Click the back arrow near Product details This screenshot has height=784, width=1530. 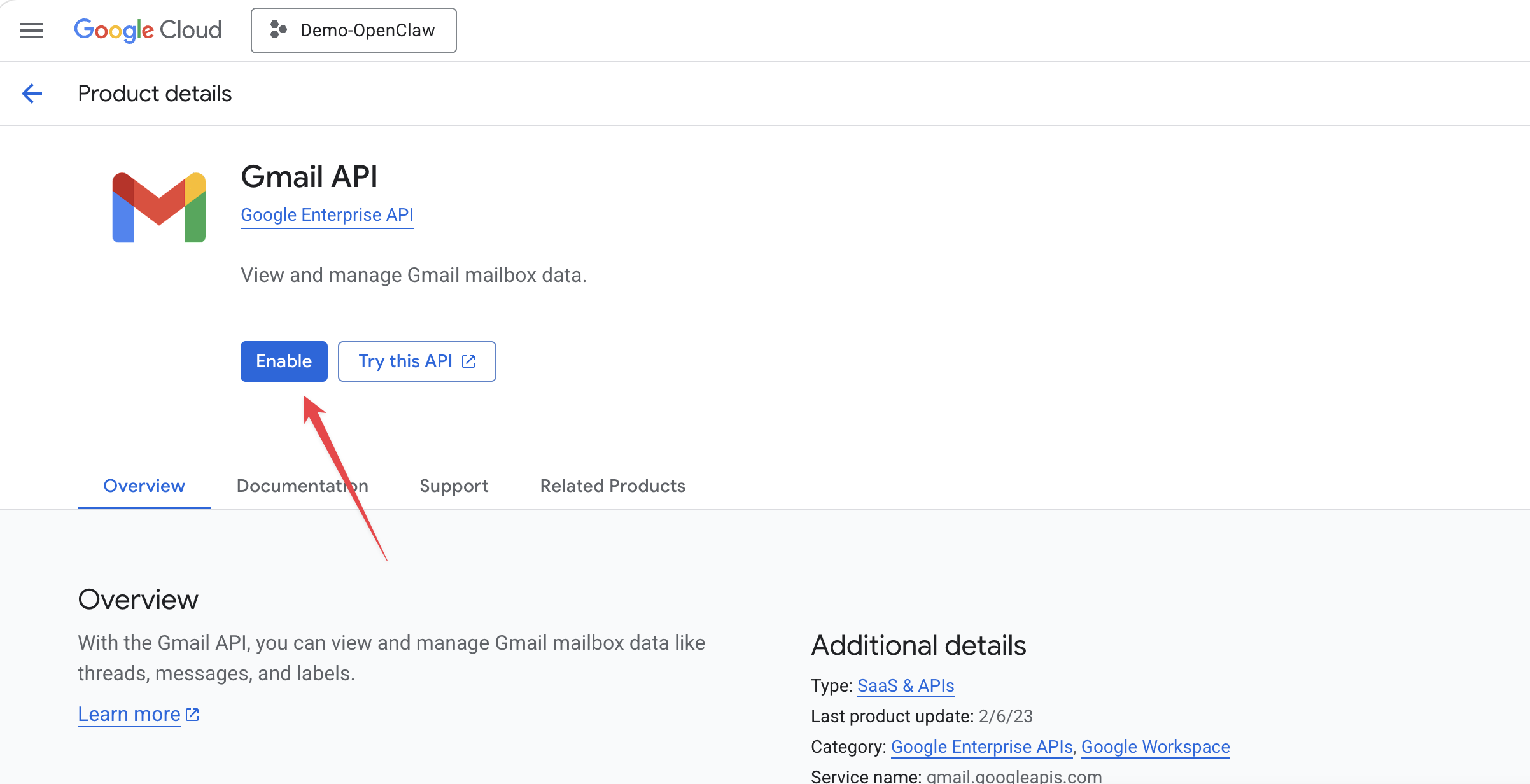[32, 93]
